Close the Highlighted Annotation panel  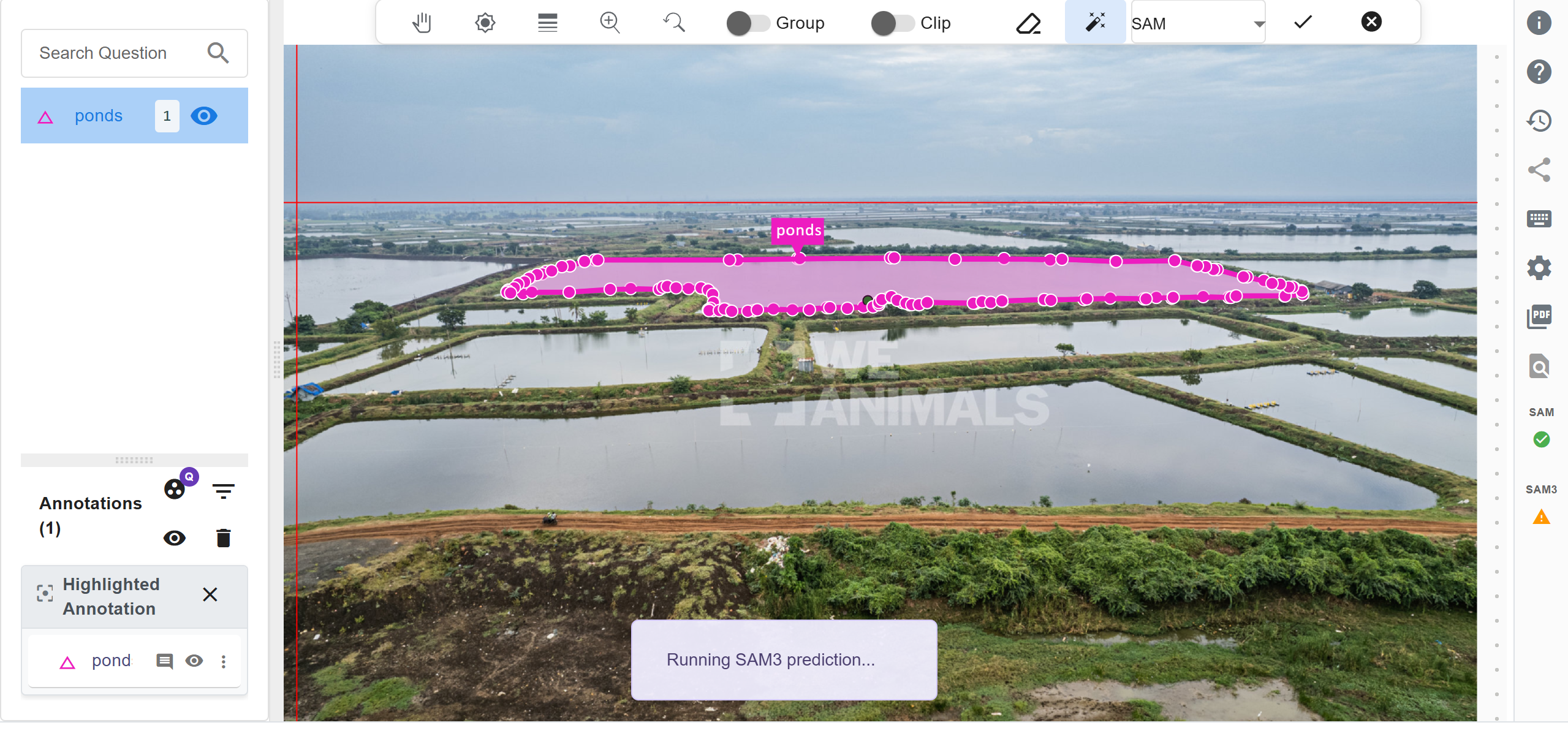[x=210, y=594]
